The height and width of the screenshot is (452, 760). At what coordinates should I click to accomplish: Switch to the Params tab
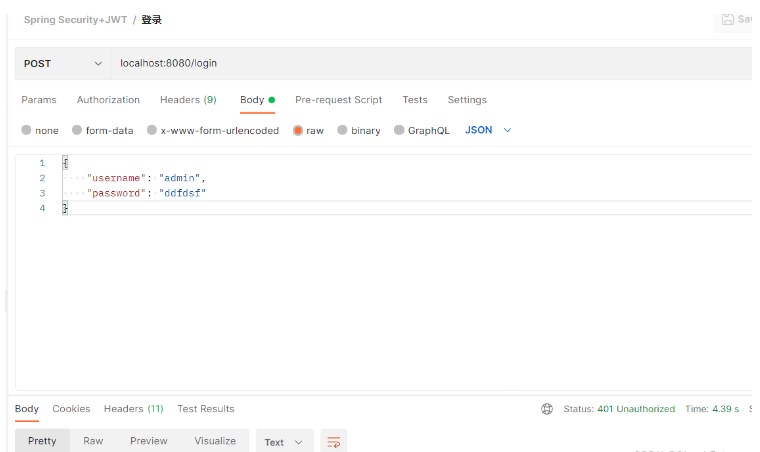click(x=39, y=100)
